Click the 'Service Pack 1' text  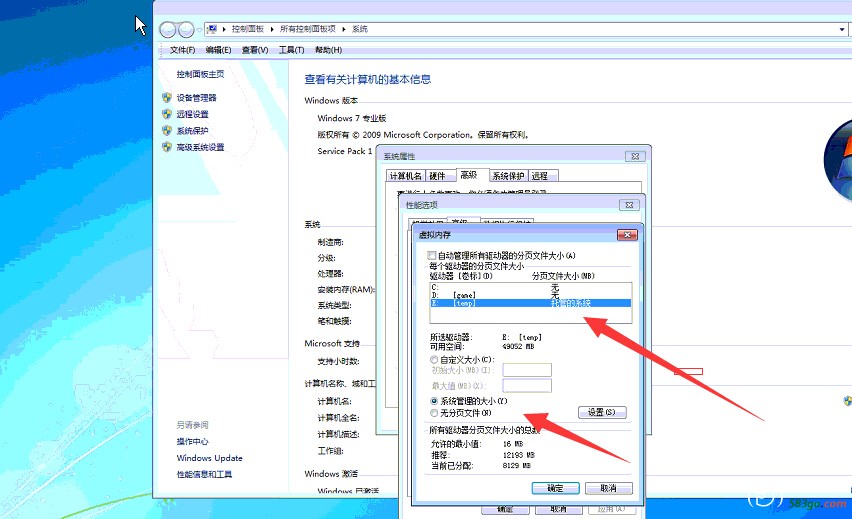pos(344,151)
